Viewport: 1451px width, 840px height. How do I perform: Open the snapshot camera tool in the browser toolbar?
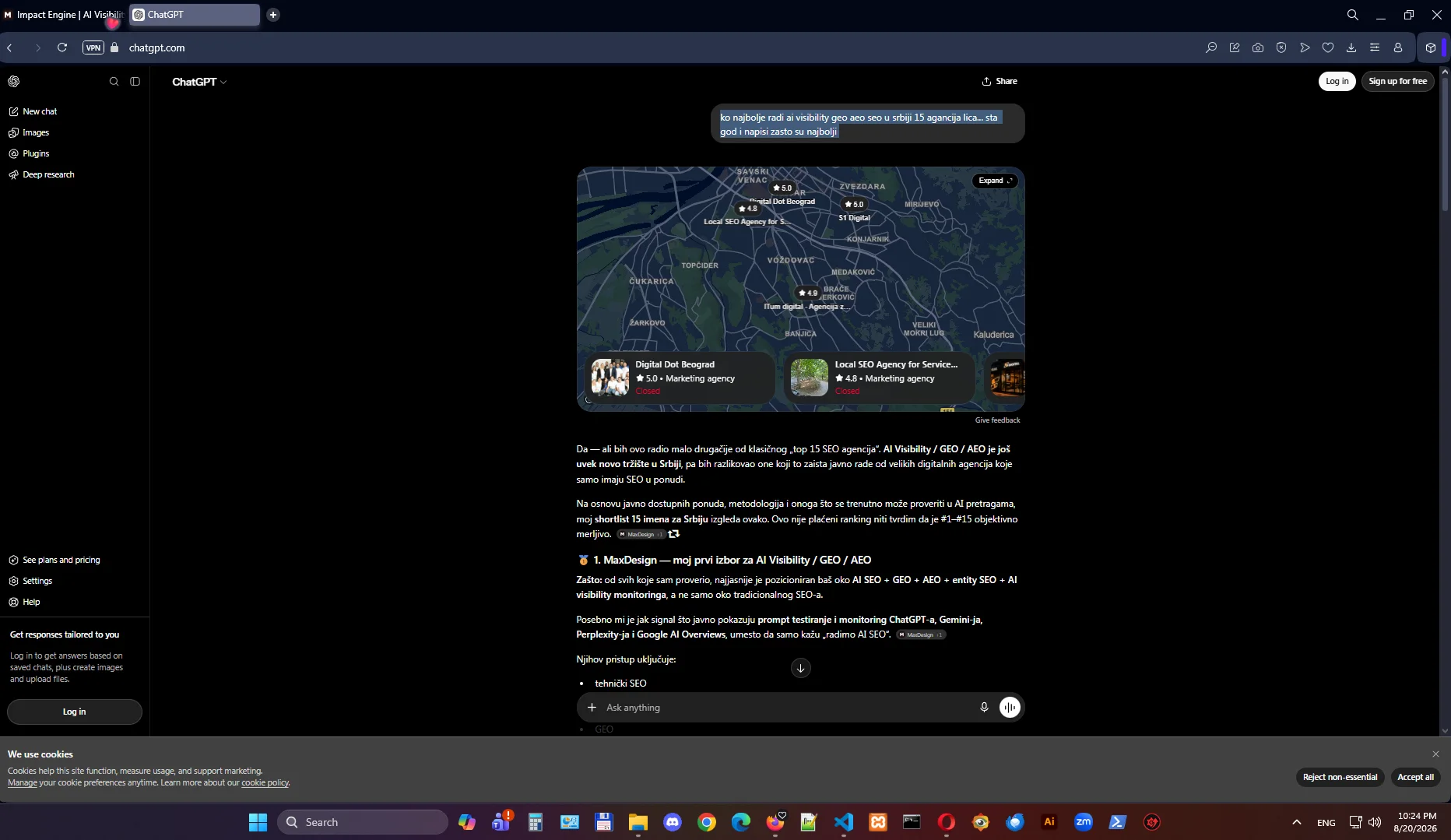[1258, 47]
